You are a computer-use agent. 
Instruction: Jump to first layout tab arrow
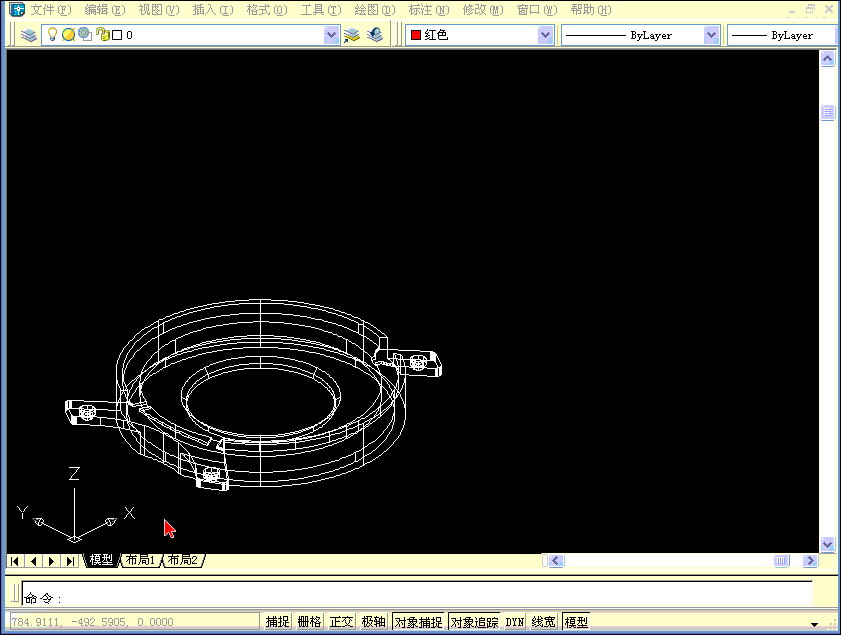point(14,561)
